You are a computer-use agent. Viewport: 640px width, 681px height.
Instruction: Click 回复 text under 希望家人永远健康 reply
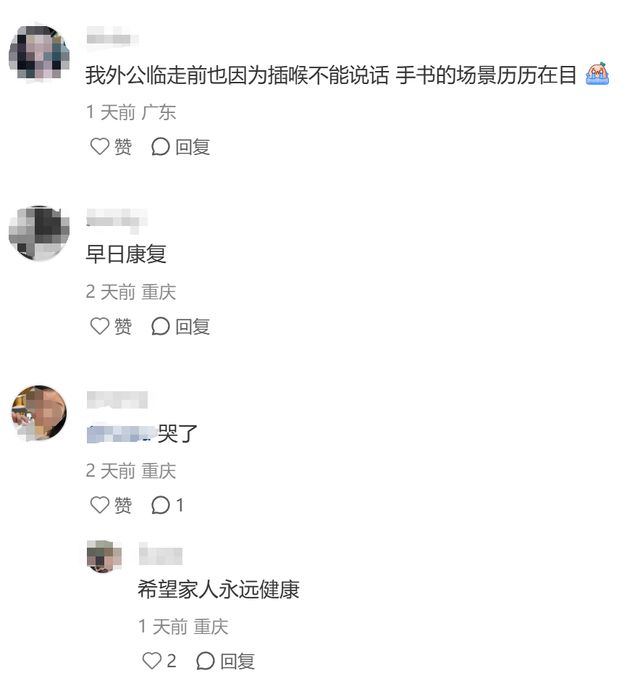pos(238,661)
